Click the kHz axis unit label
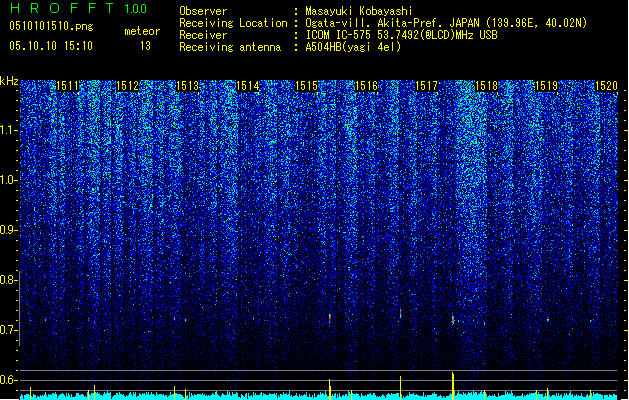Screen dimensions: 629x400 pos(9,81)
